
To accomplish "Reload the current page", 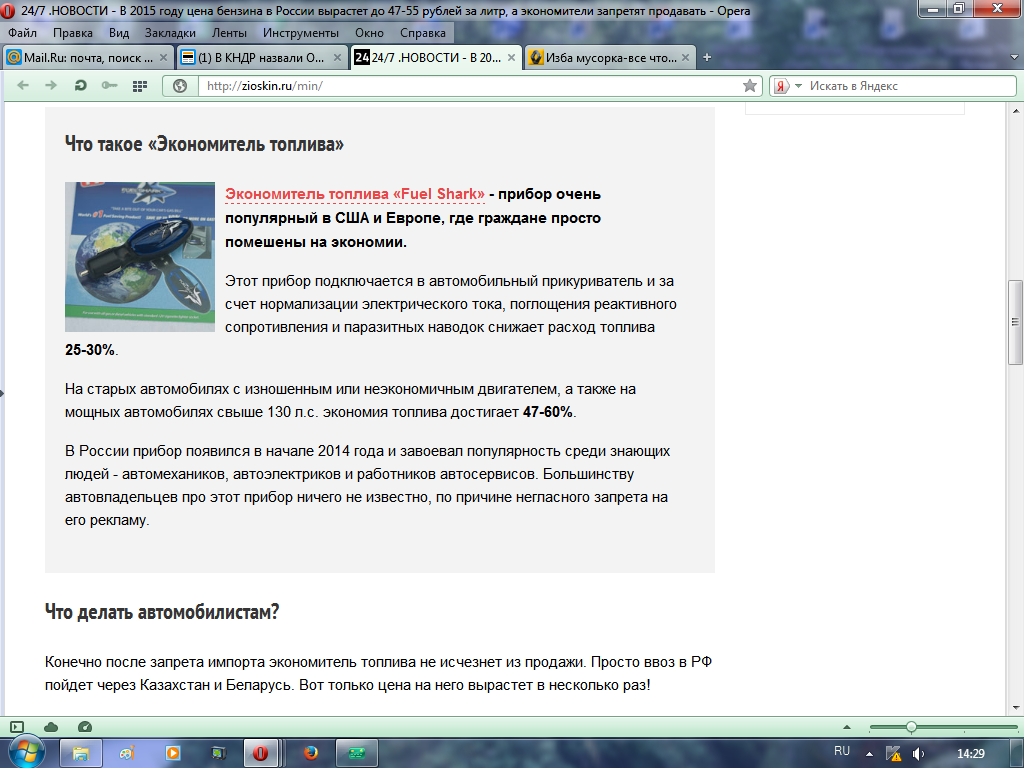I will click(x=80, y=86).
